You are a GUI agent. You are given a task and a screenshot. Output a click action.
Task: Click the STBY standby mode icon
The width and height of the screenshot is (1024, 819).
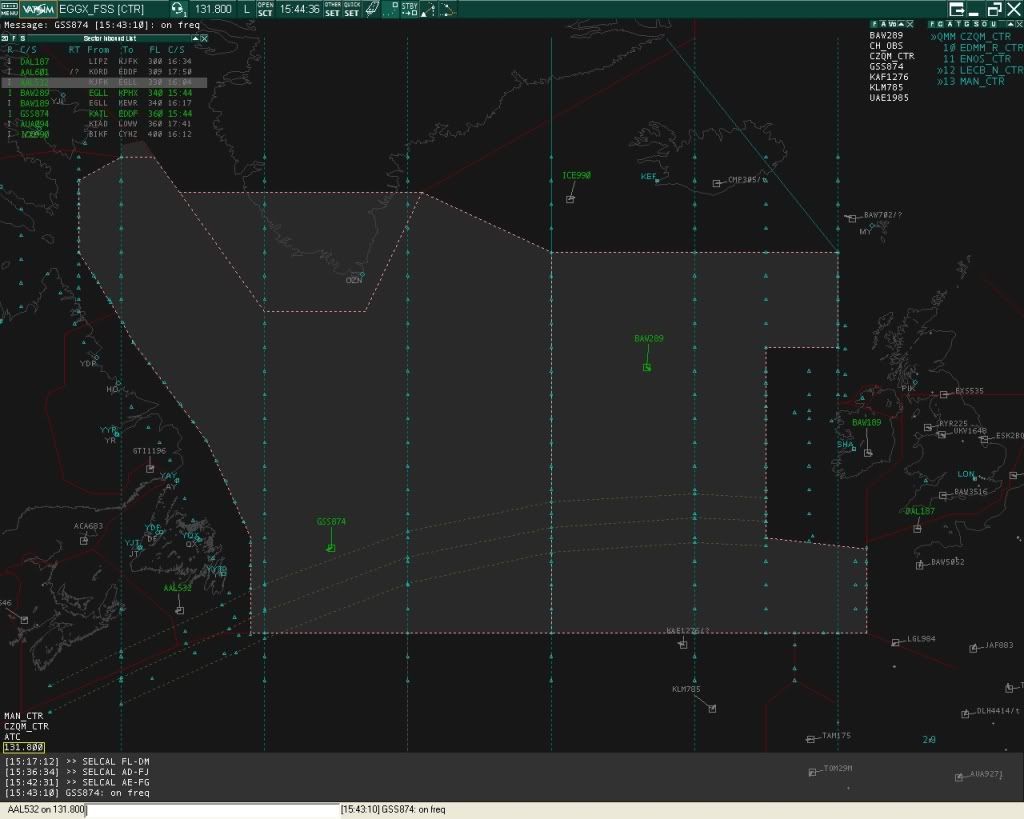410,8
